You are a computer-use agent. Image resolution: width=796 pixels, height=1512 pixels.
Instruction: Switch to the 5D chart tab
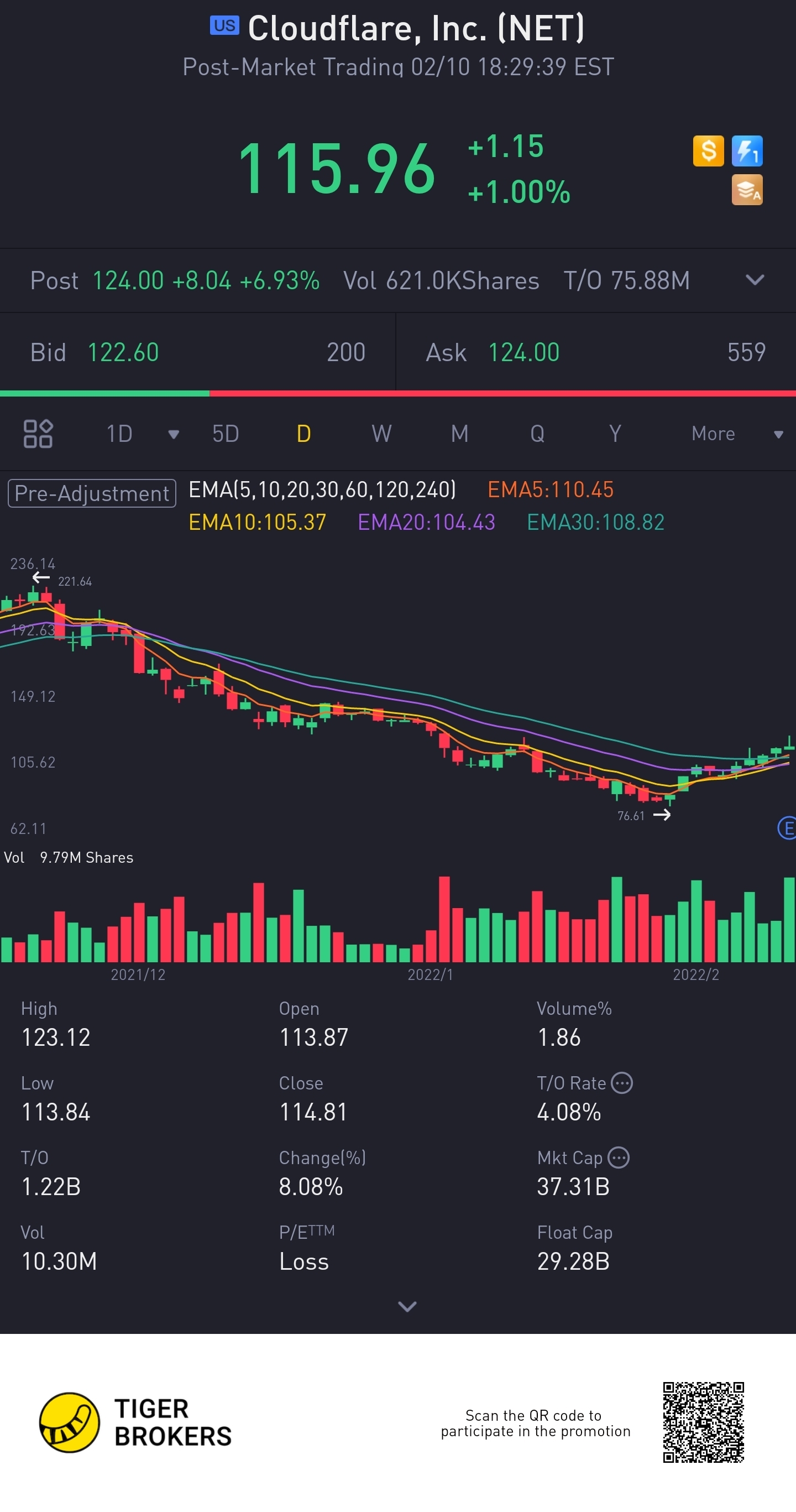tap(225, 434)
